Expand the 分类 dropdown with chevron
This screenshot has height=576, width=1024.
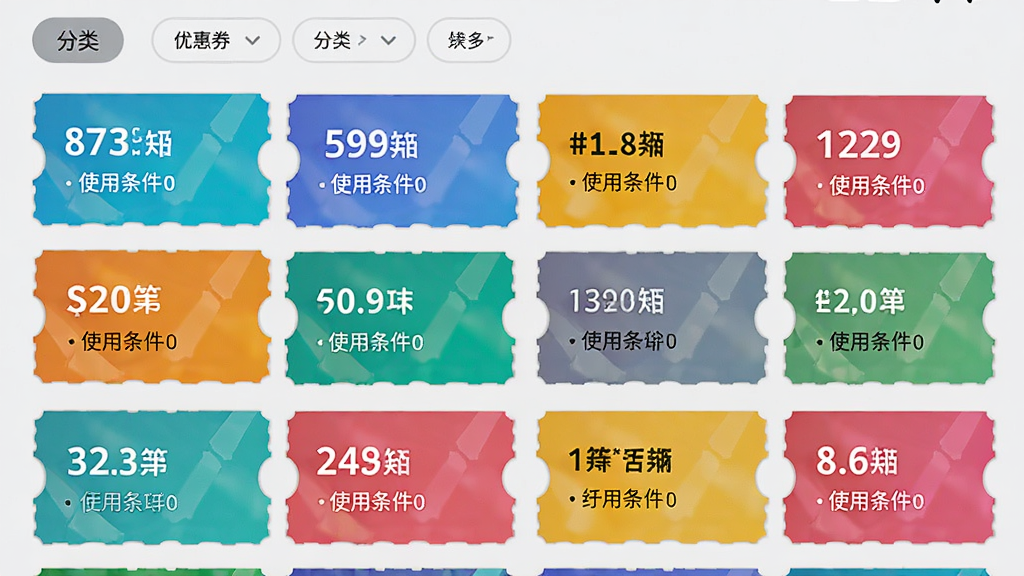(354, 40)
